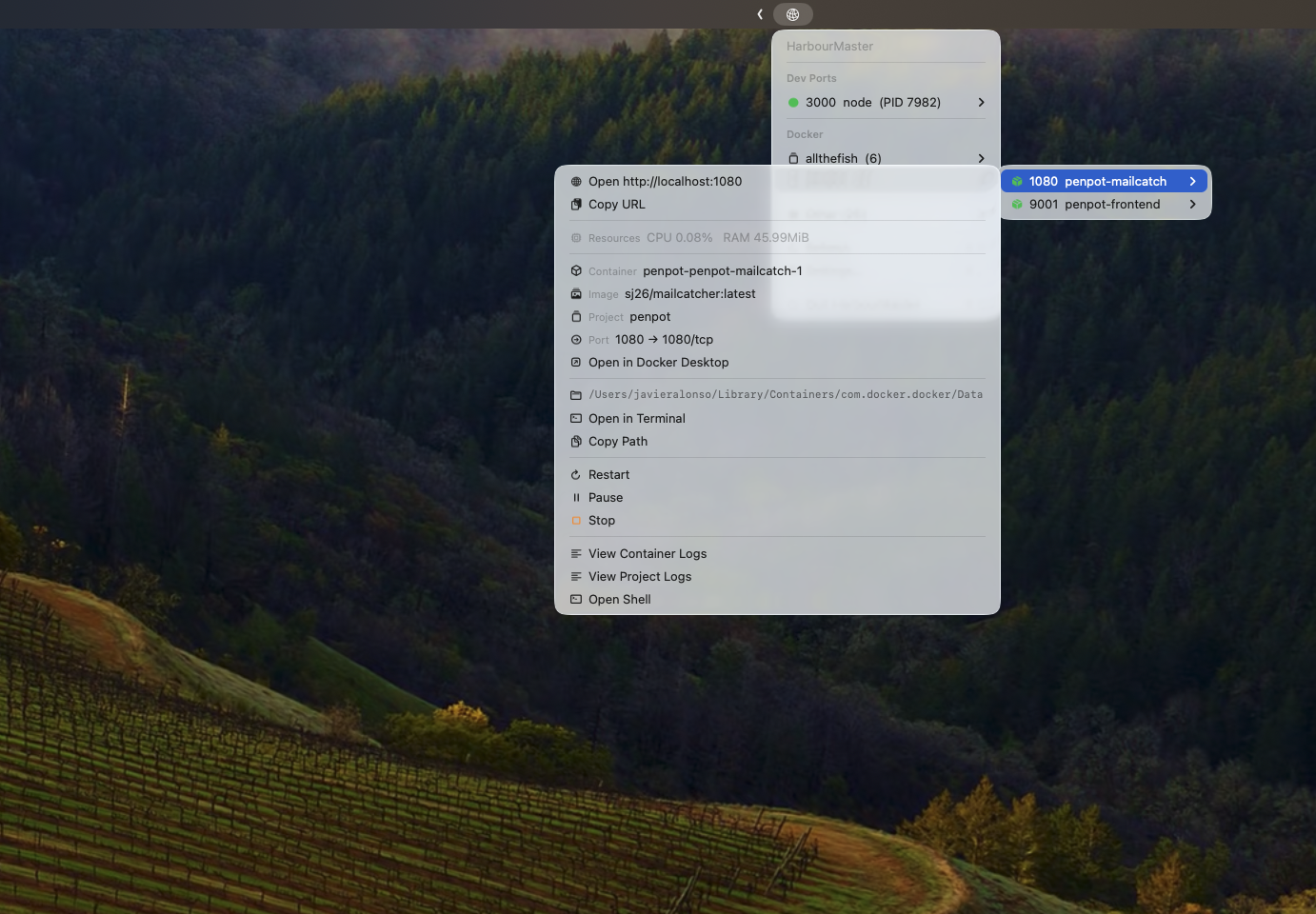
Task: Click the back chevron in the menu bar
Action: (760, 14)
